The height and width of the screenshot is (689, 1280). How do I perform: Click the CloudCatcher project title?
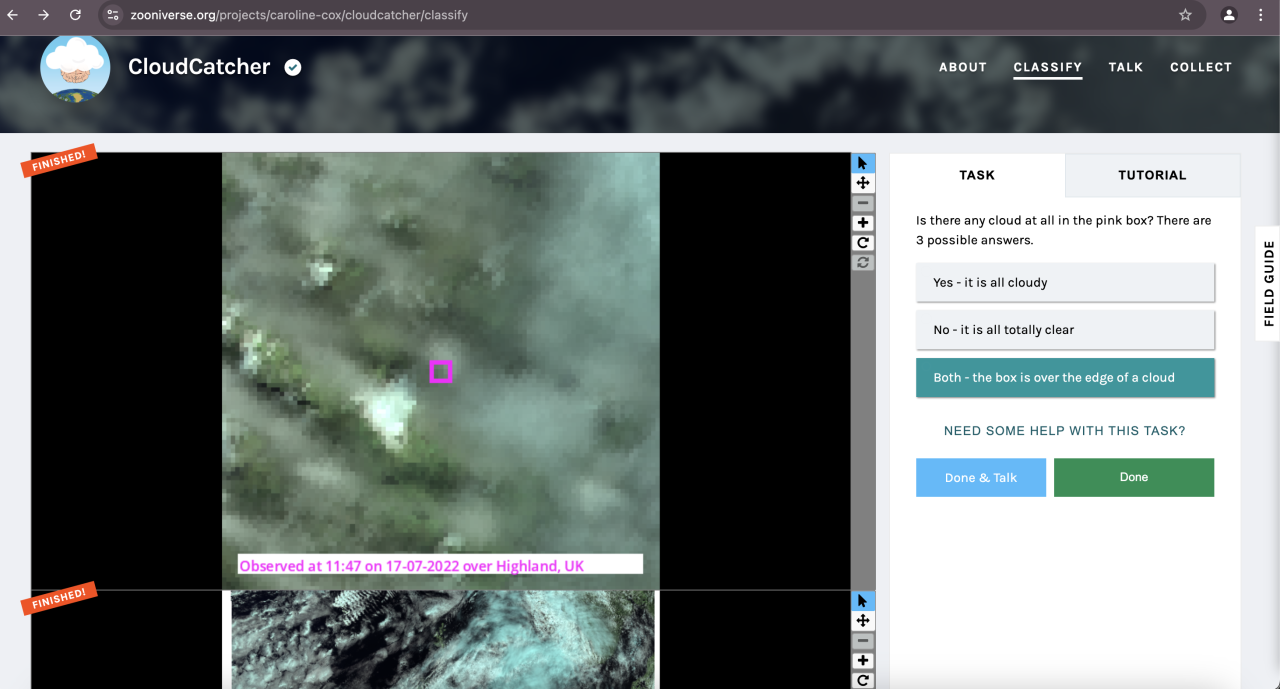coord(199,67)
